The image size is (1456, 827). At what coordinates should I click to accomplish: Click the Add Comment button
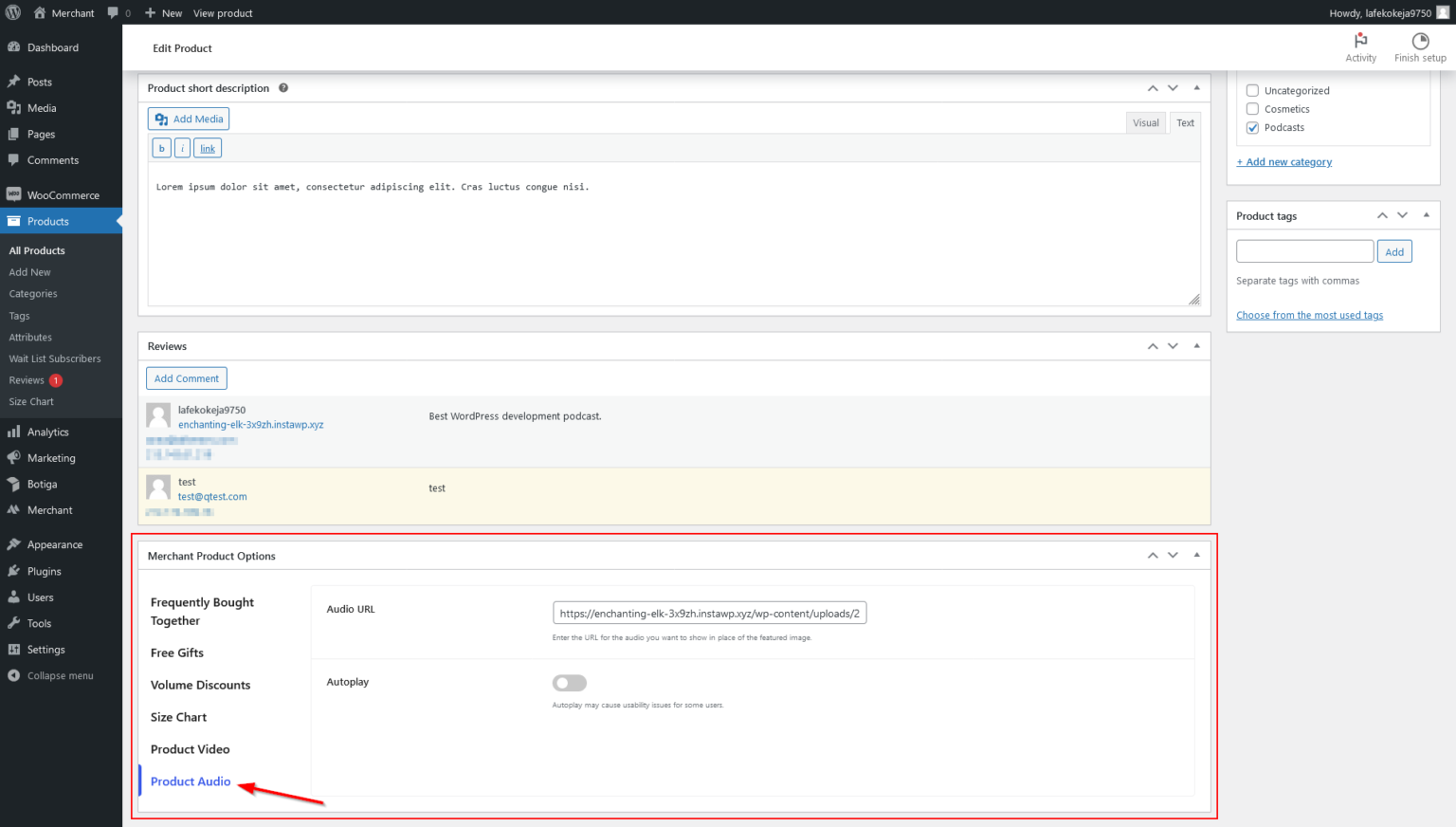click(187, 378)
